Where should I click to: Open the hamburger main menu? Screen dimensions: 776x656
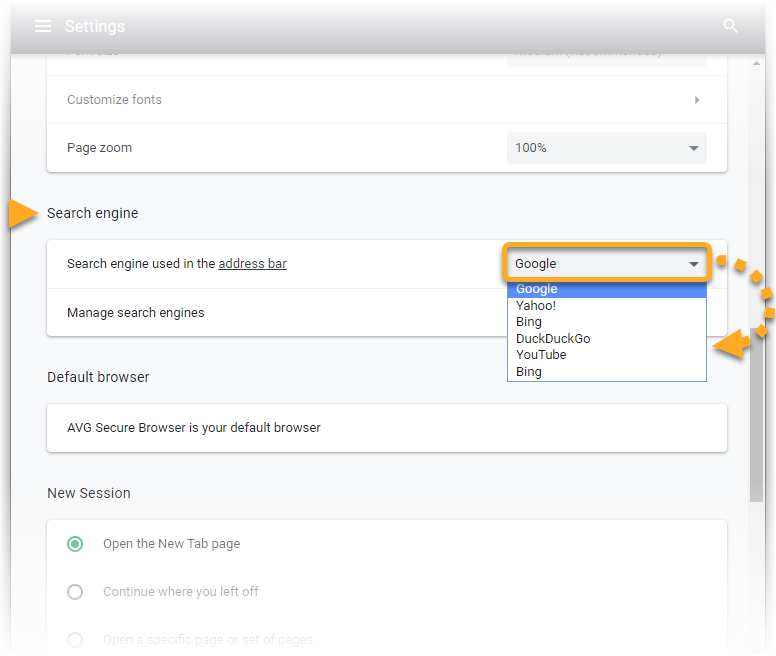pyautogui.click(x=42, y=26)
